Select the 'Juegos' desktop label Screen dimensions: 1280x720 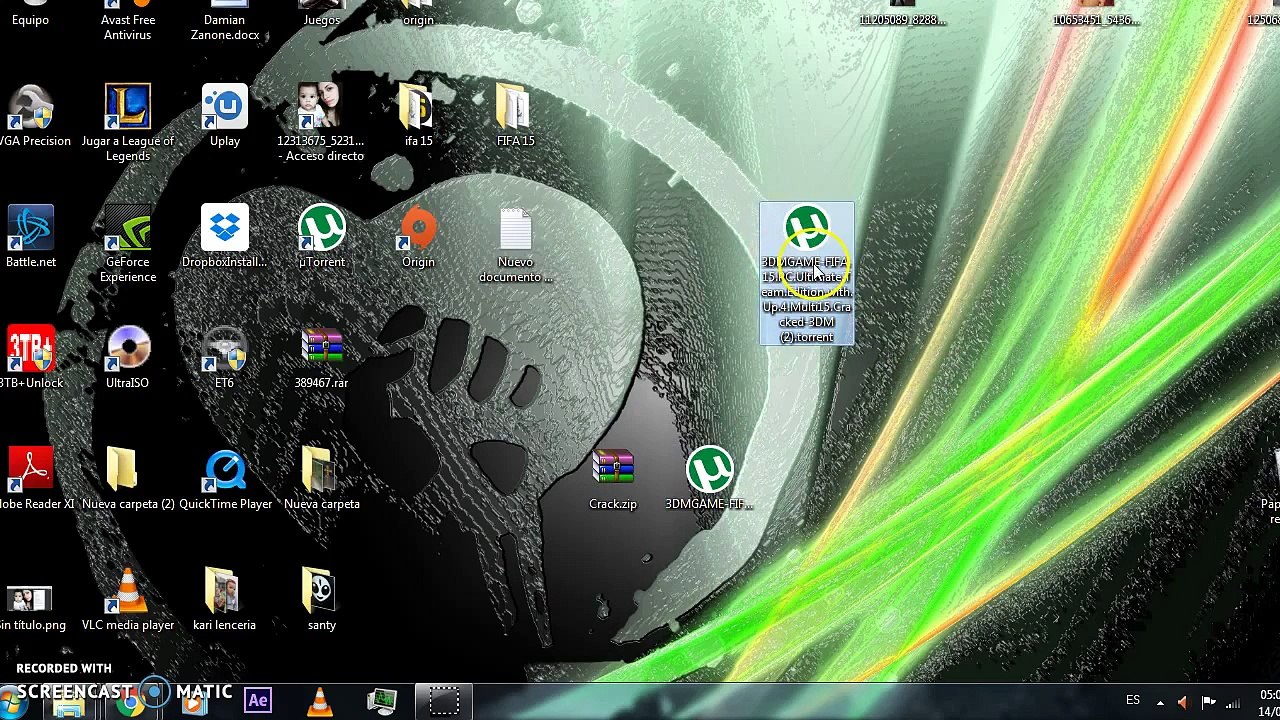(321, 20)
